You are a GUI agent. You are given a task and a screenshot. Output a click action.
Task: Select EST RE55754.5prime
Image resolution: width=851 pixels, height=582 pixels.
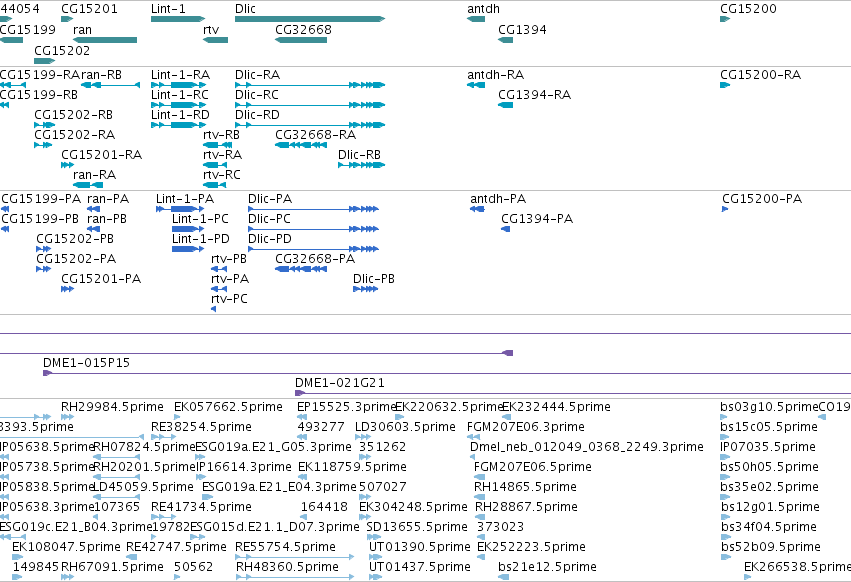click(x=295, y=557)
